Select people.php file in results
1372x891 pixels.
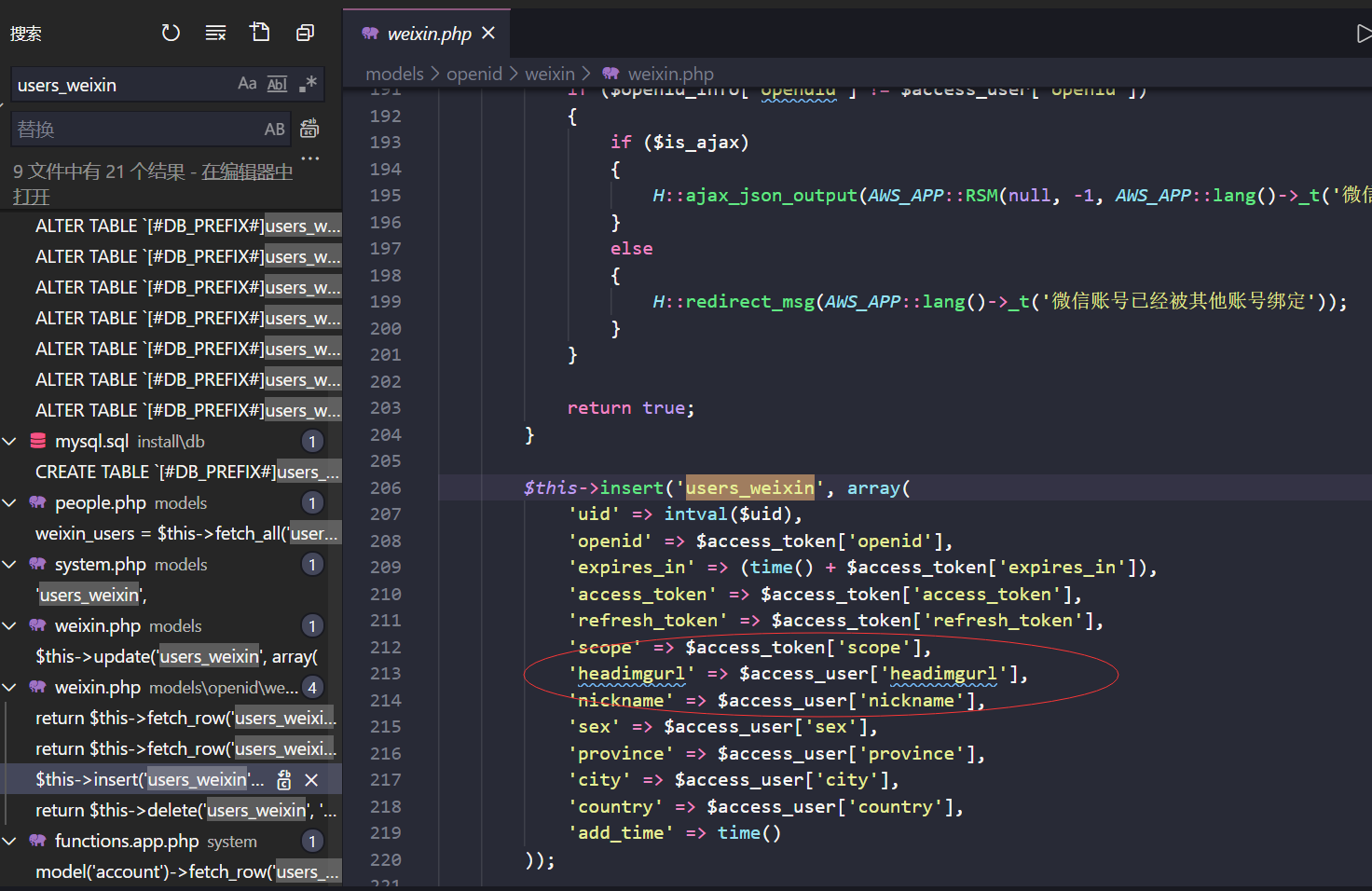171,502
